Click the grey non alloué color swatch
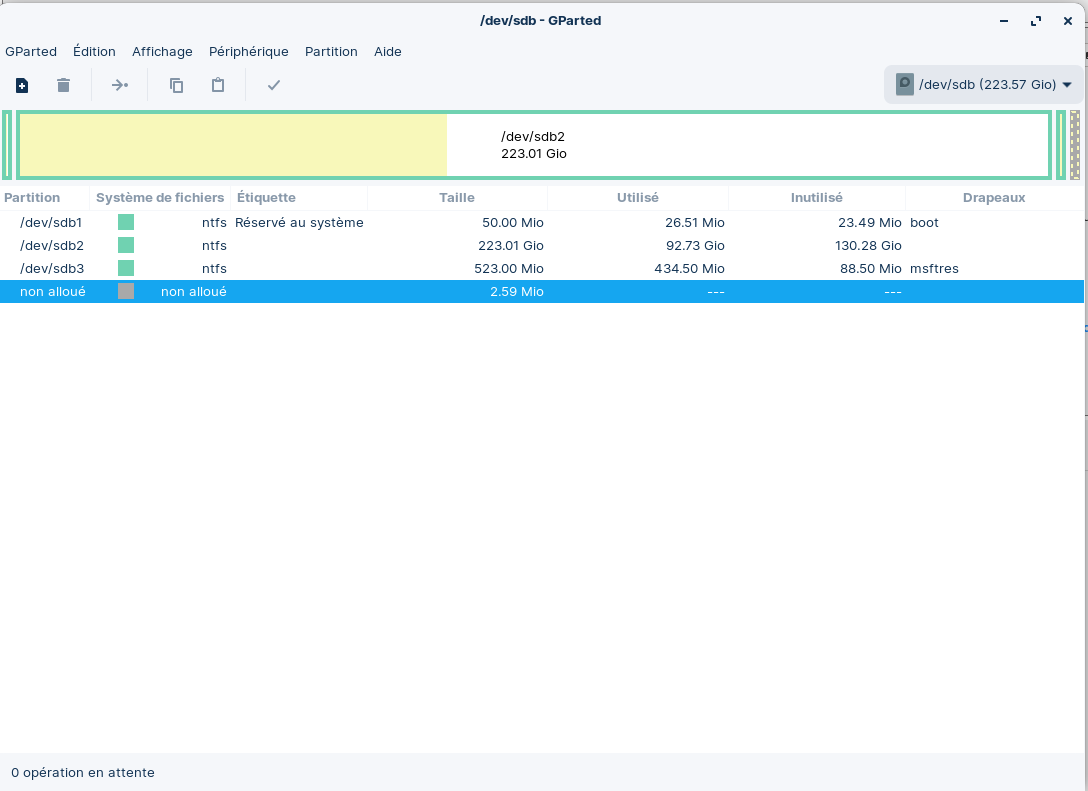Screen dimensions: 1088x791 pos(126,291)
